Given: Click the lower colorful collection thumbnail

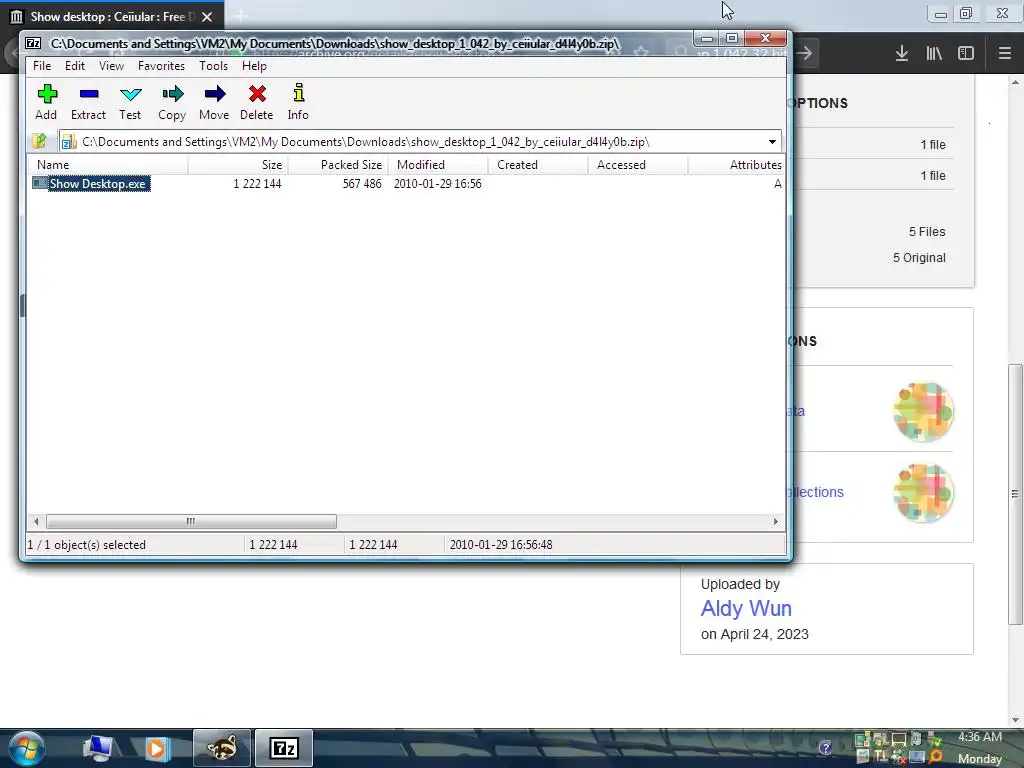Looking at the screenshot, I should tap(923, 493).
